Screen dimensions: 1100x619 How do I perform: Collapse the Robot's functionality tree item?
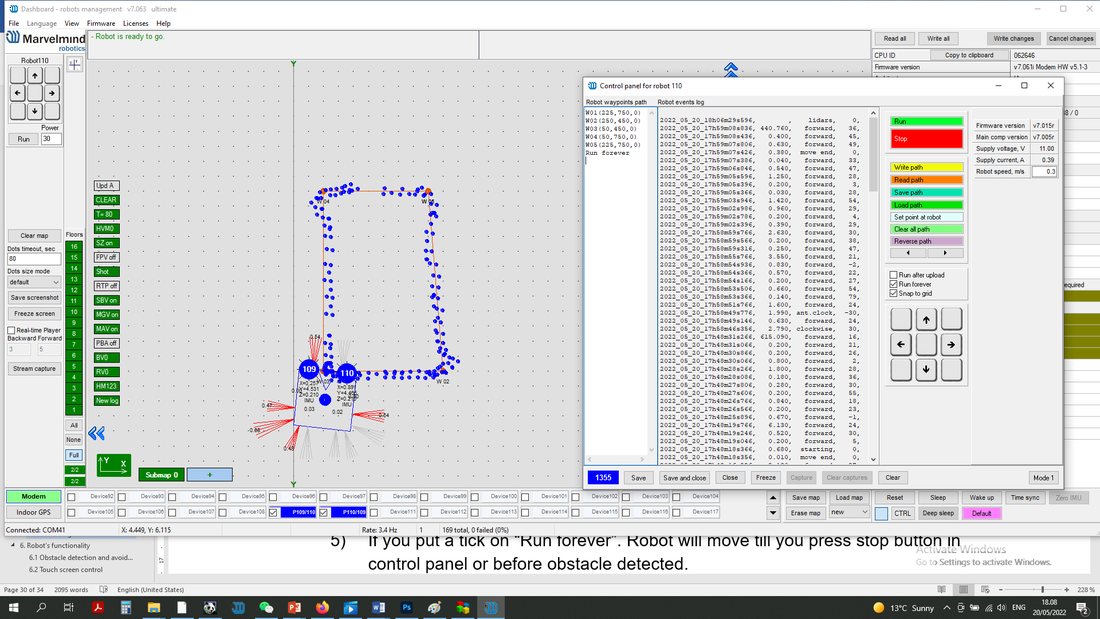(x=13, y=545)
